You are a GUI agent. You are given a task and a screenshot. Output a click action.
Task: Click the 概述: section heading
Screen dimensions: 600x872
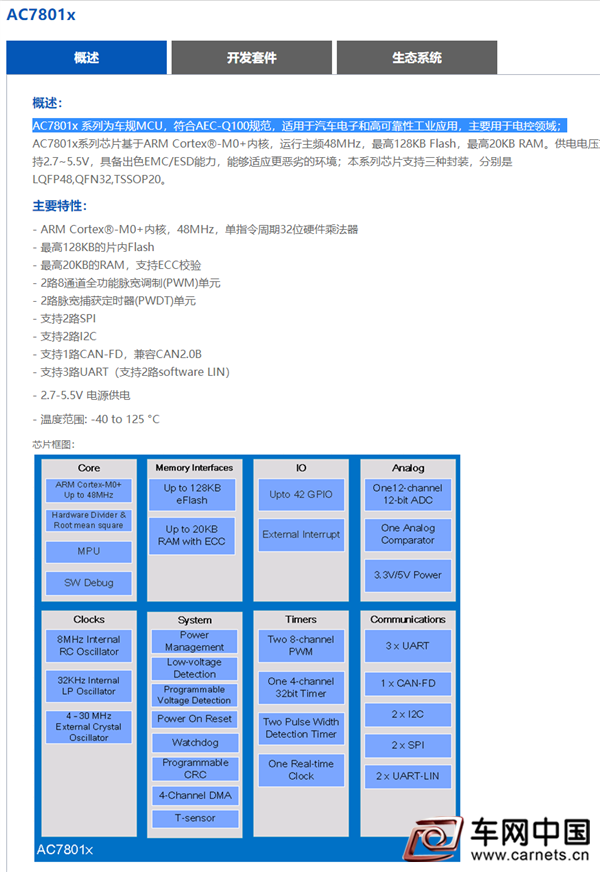pos(47,103)
